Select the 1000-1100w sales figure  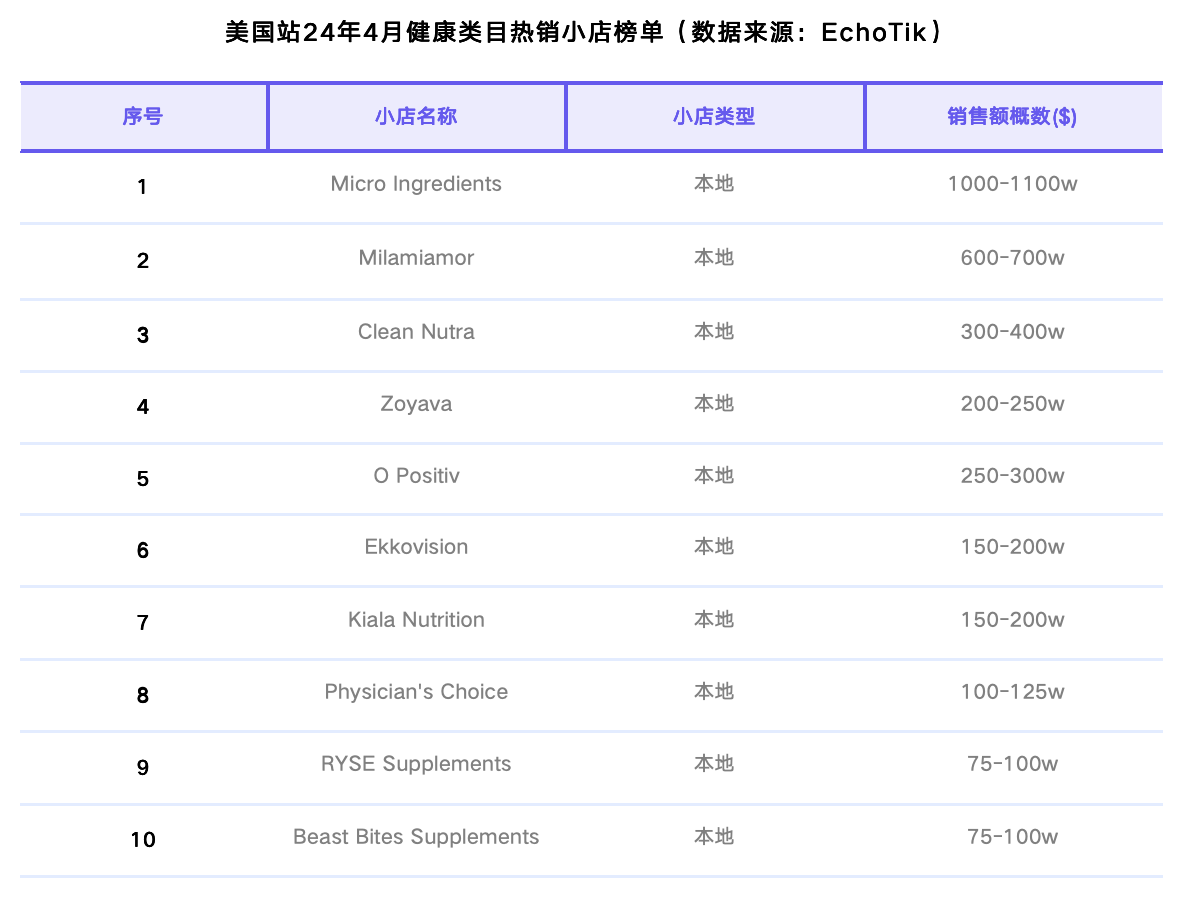(1012, 184)
